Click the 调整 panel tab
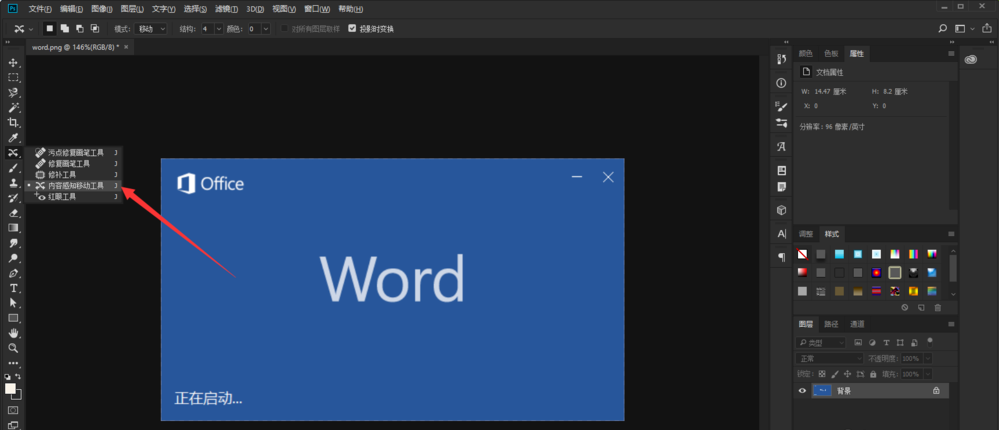This screenshot has width=999, height=430. (806, 234)
